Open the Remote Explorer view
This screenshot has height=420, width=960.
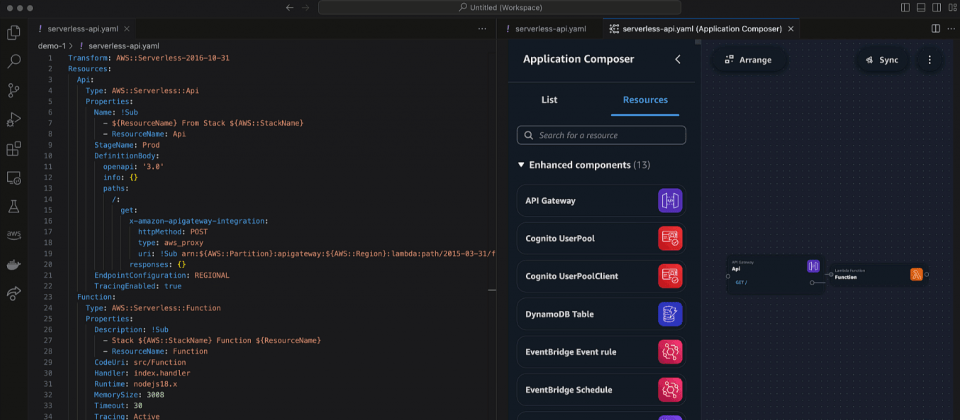(13, 178)
